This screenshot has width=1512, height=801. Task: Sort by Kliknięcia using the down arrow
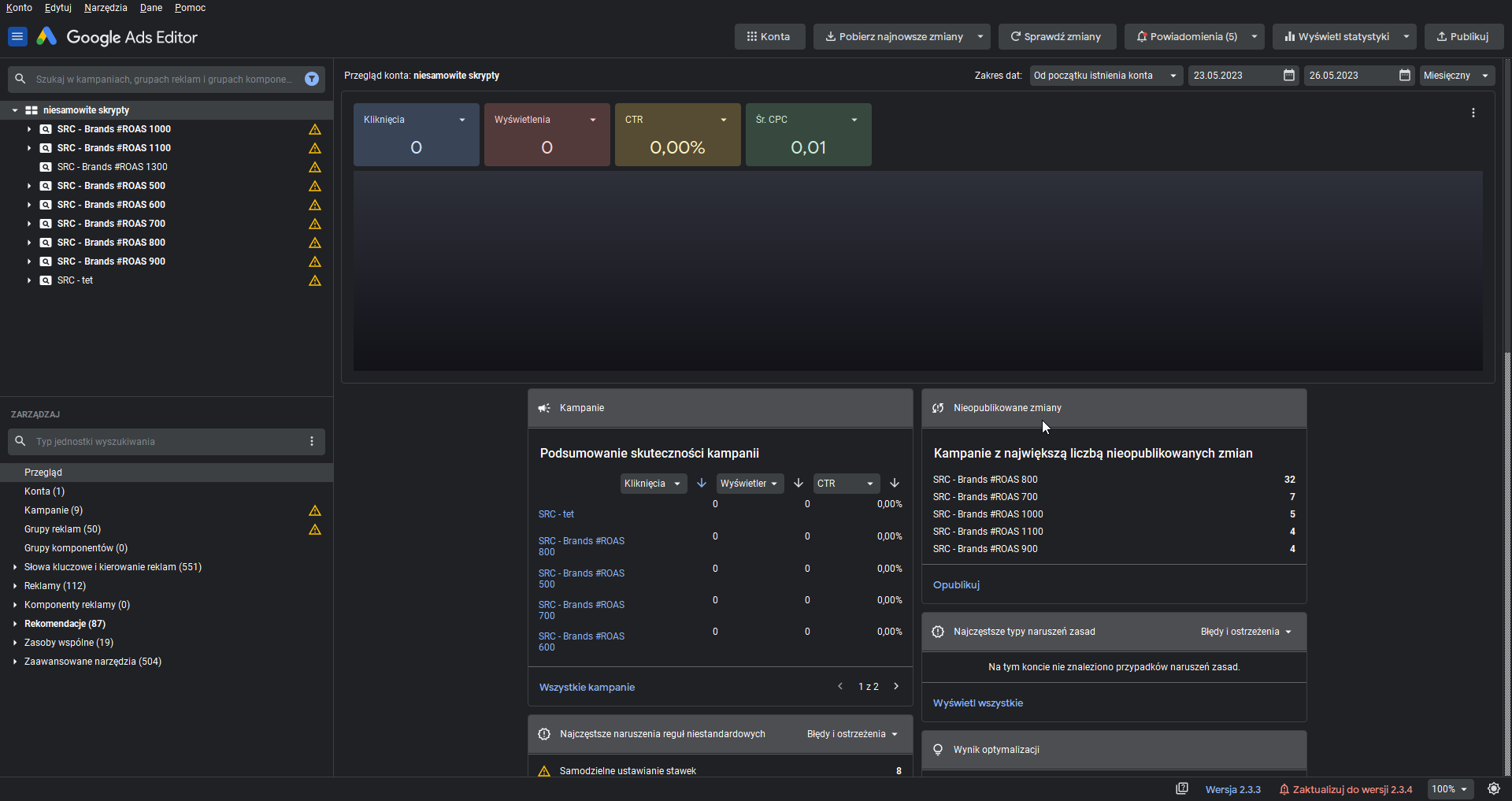click(x=702, y=483)
